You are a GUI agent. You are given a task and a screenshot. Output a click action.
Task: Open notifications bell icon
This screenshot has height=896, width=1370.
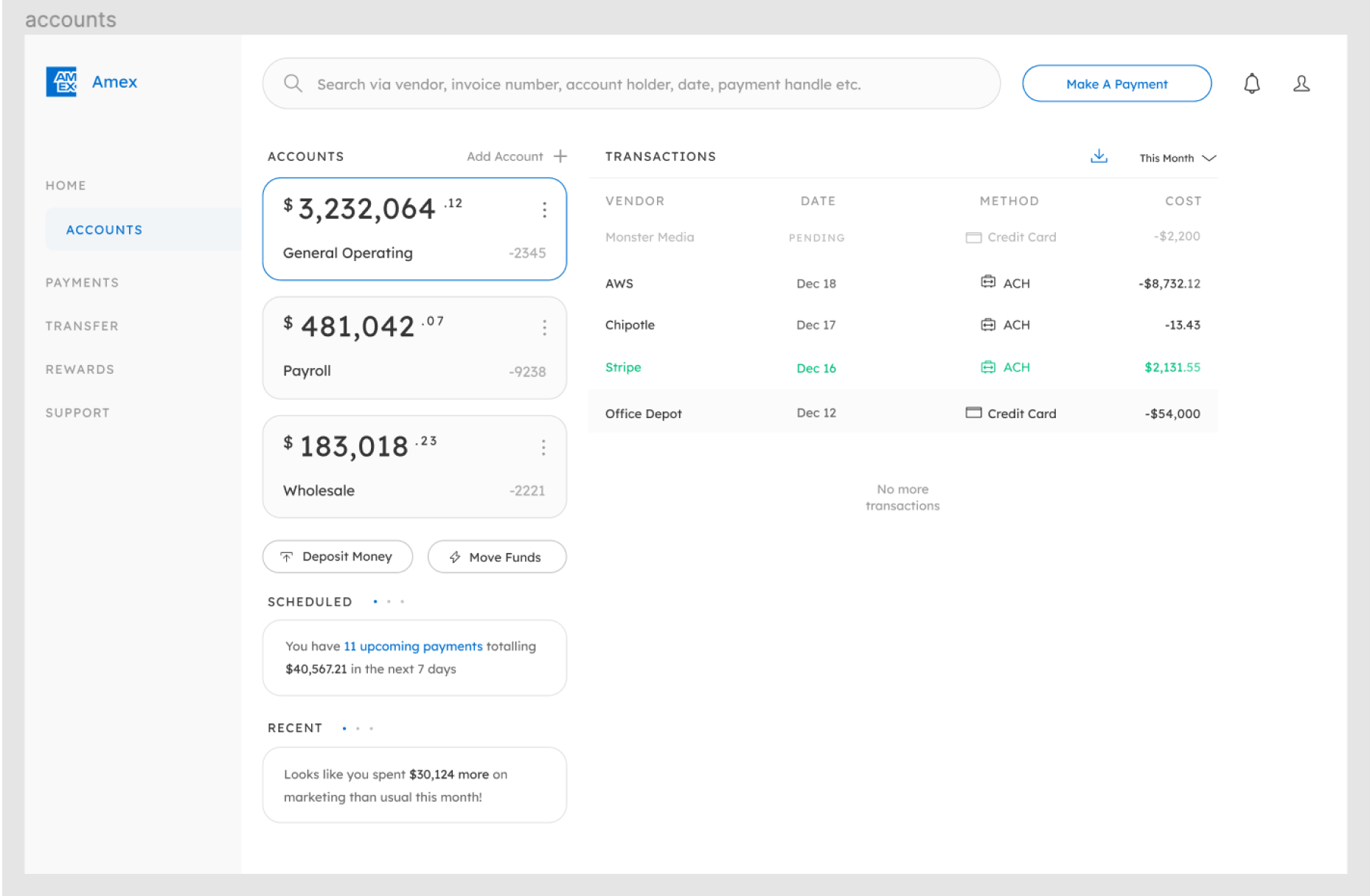[1252, 83]
